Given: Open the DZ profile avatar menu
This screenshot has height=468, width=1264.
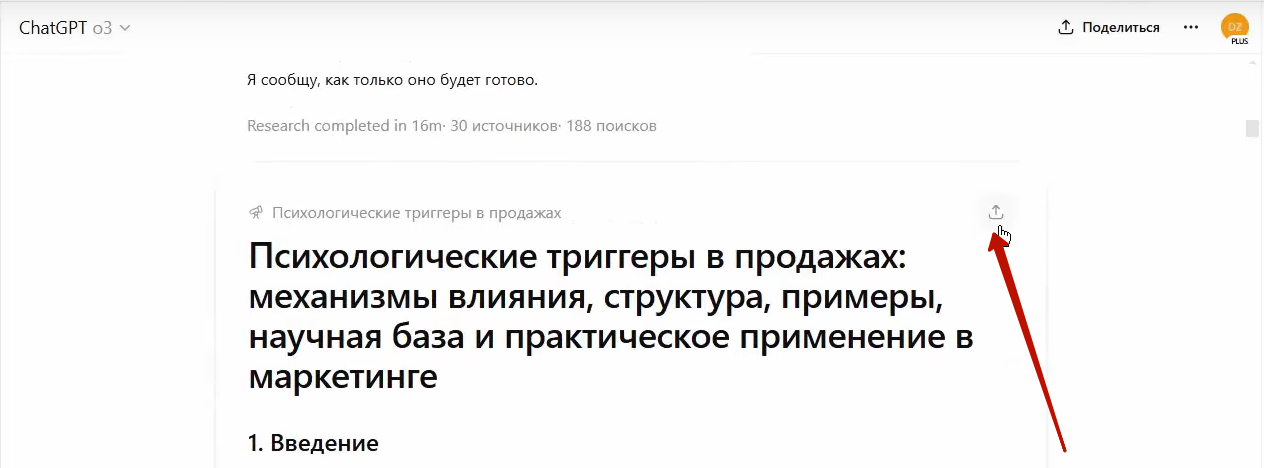Looking at the screenshot, I should [1235, 27].
